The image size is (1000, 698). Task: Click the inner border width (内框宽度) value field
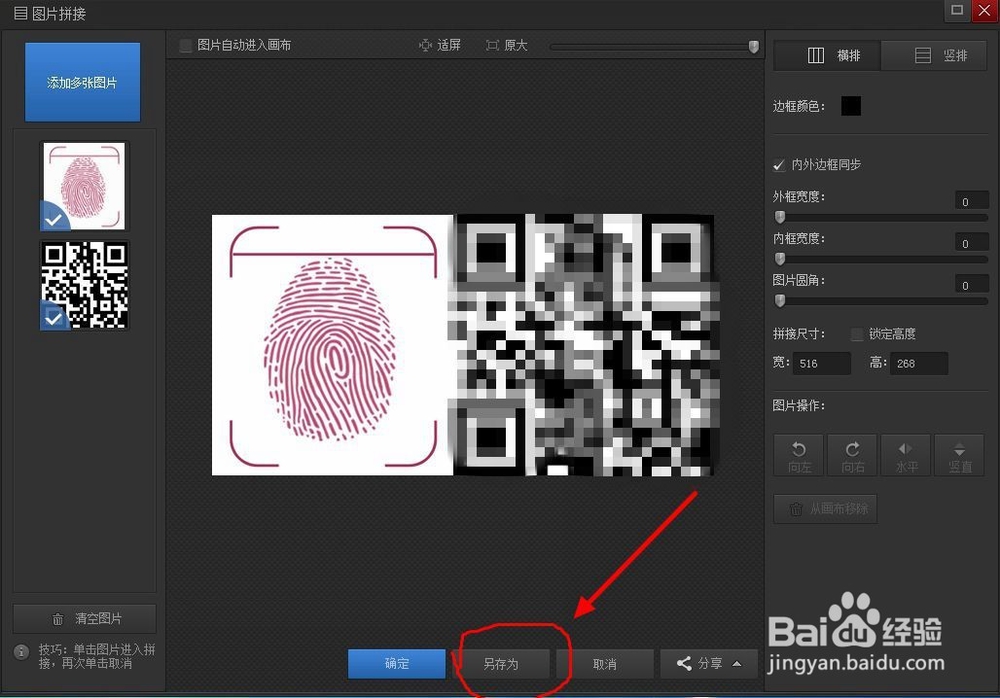pos(971,243)
